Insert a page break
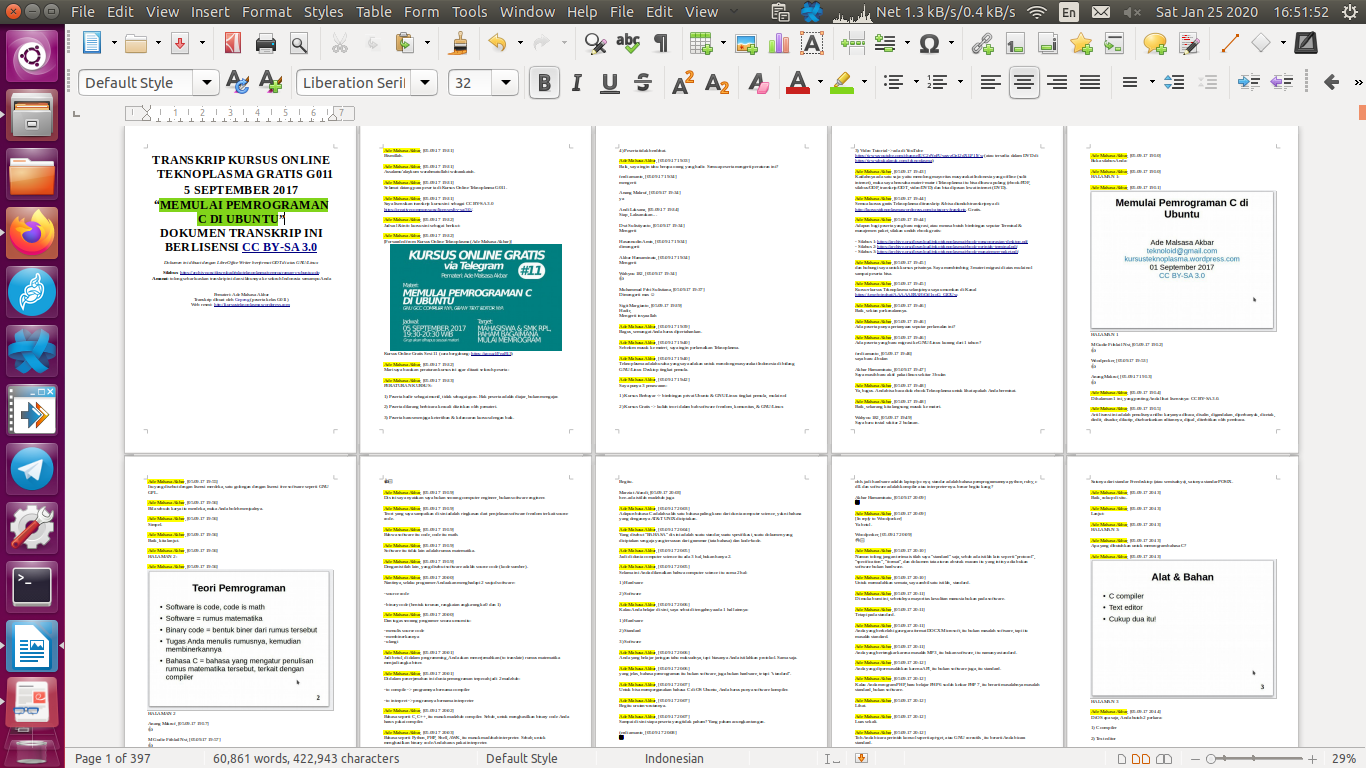Image resolution: width=1366 pixels, height=768 pixels. coord(853,44)
